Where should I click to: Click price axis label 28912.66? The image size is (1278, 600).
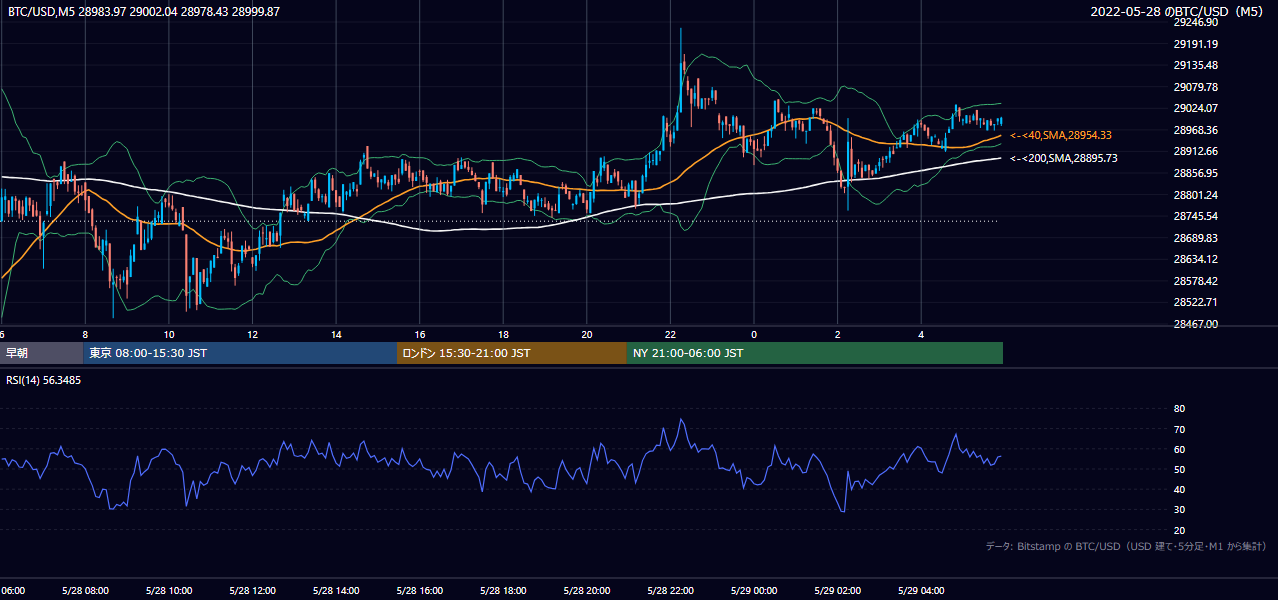pyautogui.click(x=1195, y=152)
